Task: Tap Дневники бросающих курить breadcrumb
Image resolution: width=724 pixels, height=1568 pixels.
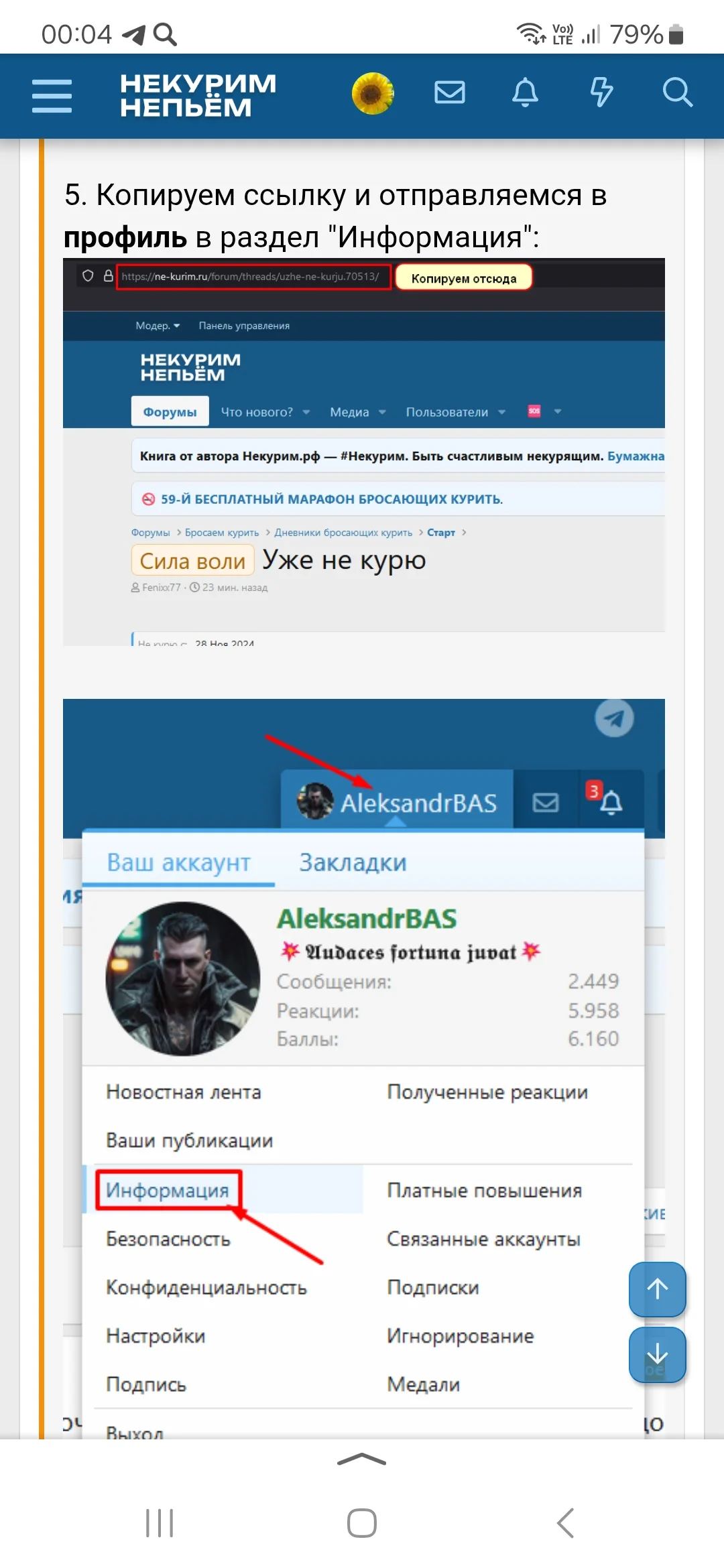Action: click(x=343, y=533)
